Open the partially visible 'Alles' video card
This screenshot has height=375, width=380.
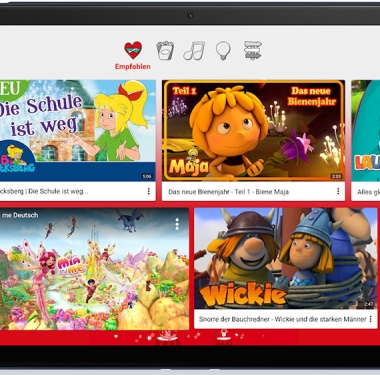tap(366, 140)
